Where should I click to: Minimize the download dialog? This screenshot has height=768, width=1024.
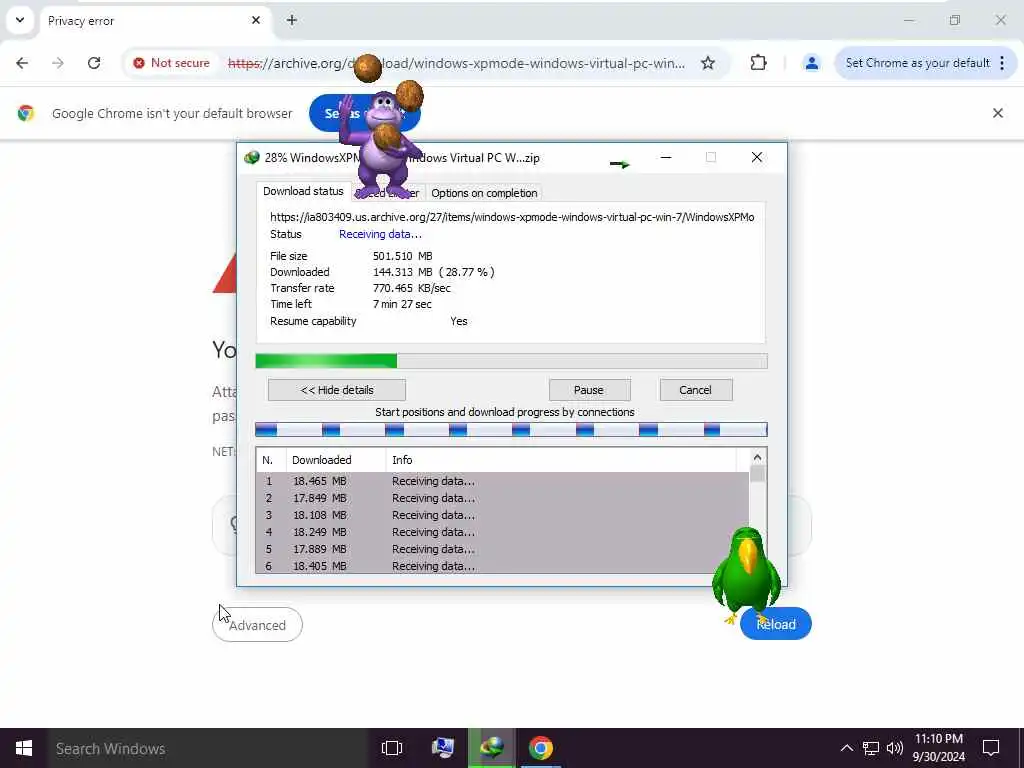point(666,157)
